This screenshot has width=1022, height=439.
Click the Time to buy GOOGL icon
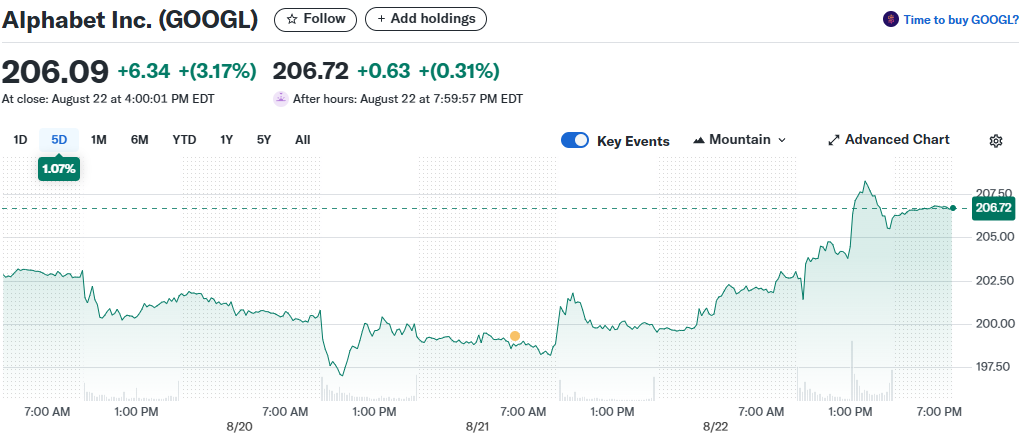(890, 20)
